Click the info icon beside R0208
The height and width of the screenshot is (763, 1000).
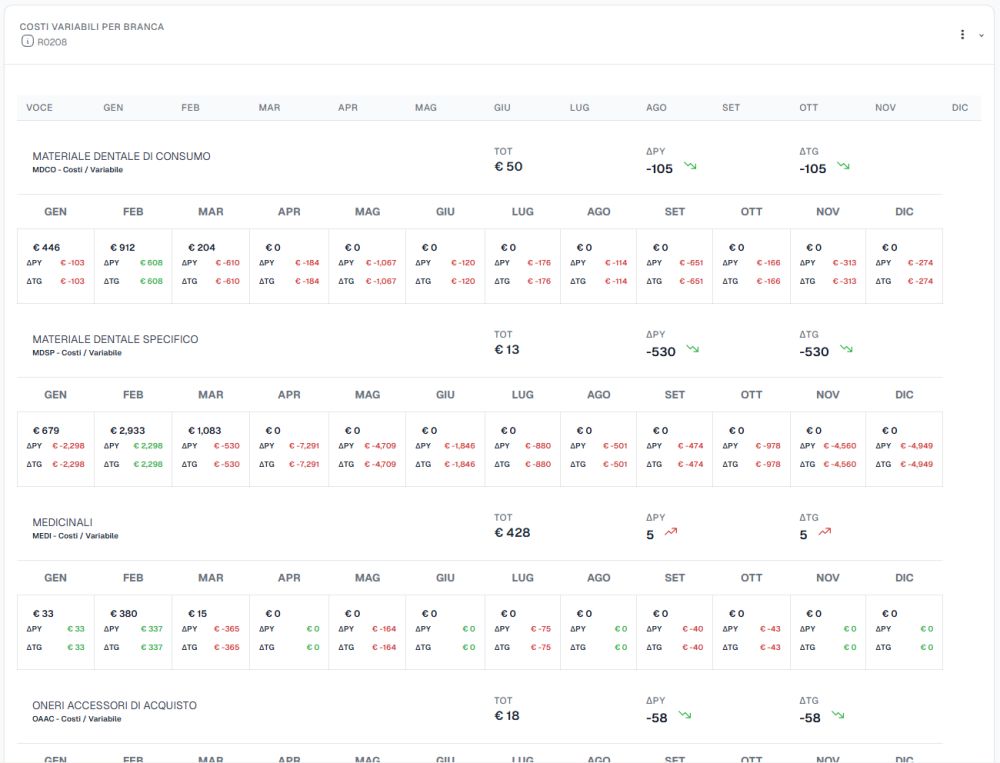(27, 41)
